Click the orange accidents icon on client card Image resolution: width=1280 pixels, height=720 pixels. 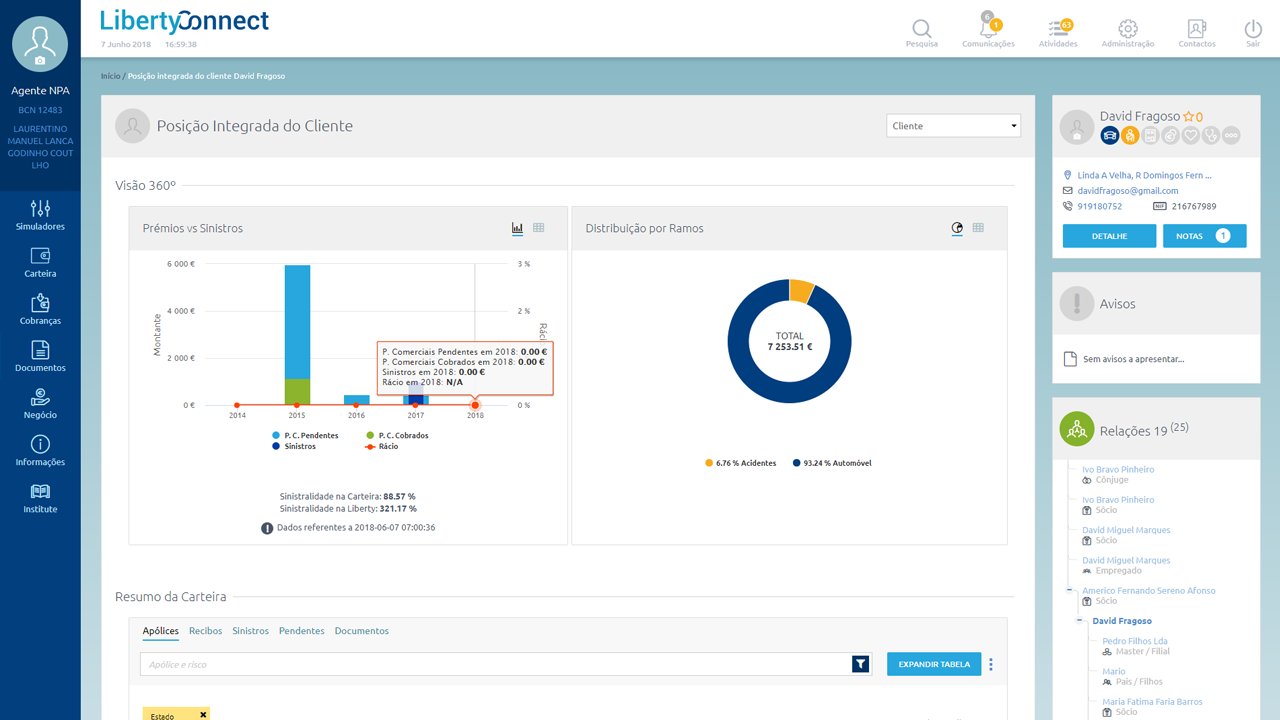[x=1130, y=135]
